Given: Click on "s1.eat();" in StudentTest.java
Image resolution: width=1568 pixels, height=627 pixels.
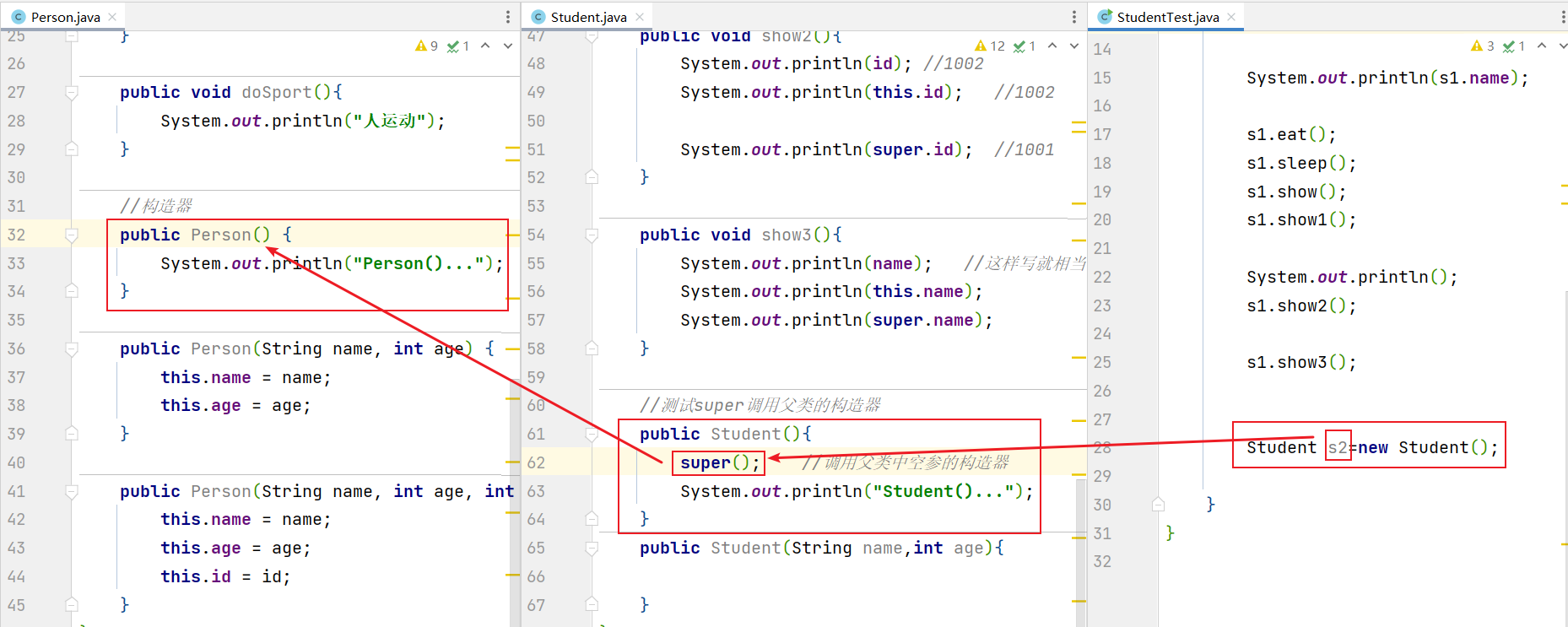Looking at the screenshot, I should (1291, 134).
